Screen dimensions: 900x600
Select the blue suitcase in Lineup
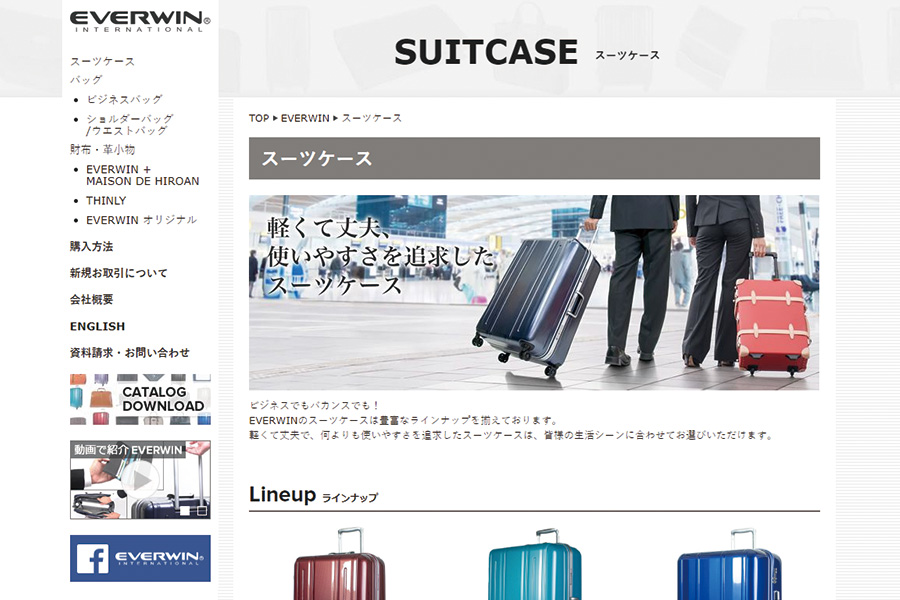[x=729, y=564]
